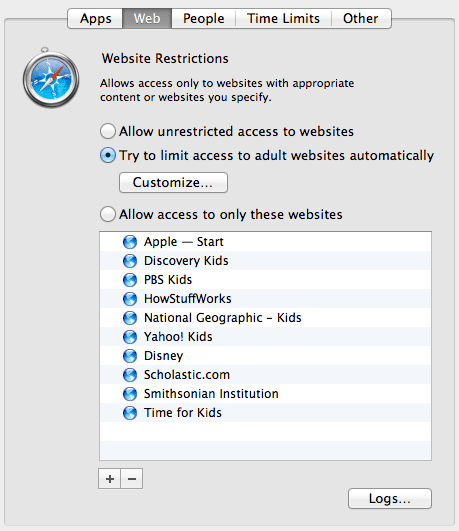Open the People tab

point(204,19)
